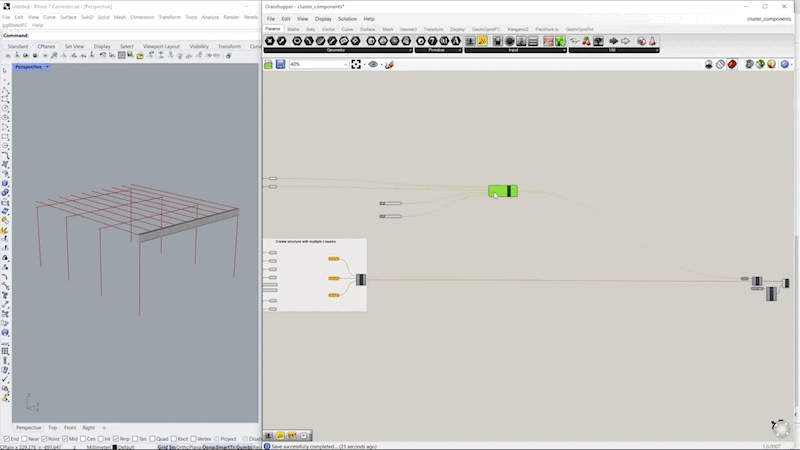This screenshot has width=800, height=450.
Task: Switch to the Maths tab in Grasshopper
Action: click(x=293, y=29)
